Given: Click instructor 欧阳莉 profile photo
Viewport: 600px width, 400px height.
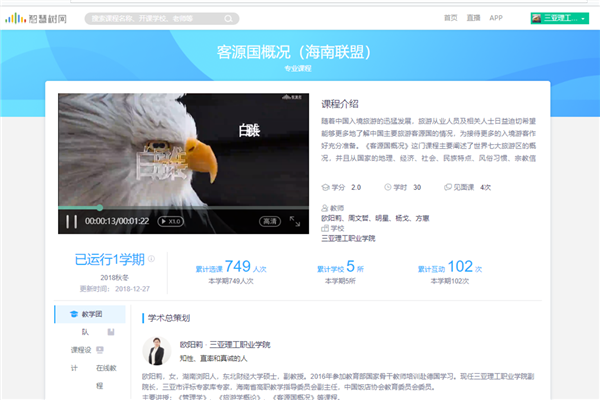Looking at the screenshot, I should coord(158,354).
